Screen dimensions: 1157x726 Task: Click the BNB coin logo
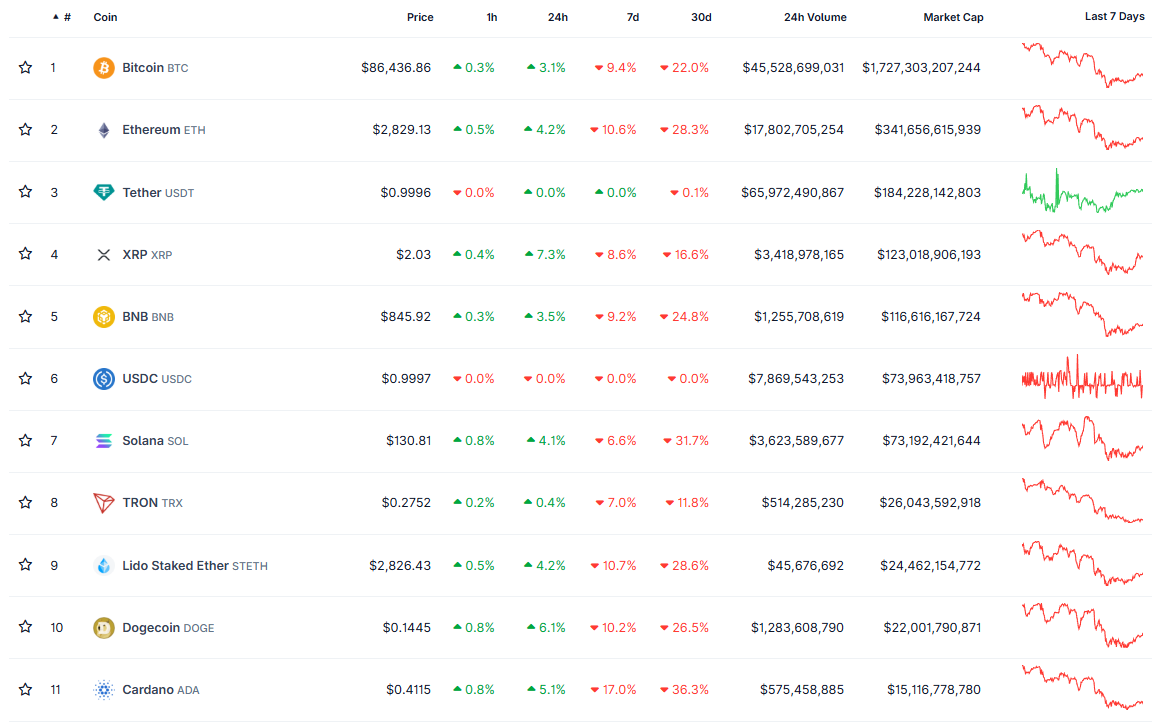[x=103, y=316]
